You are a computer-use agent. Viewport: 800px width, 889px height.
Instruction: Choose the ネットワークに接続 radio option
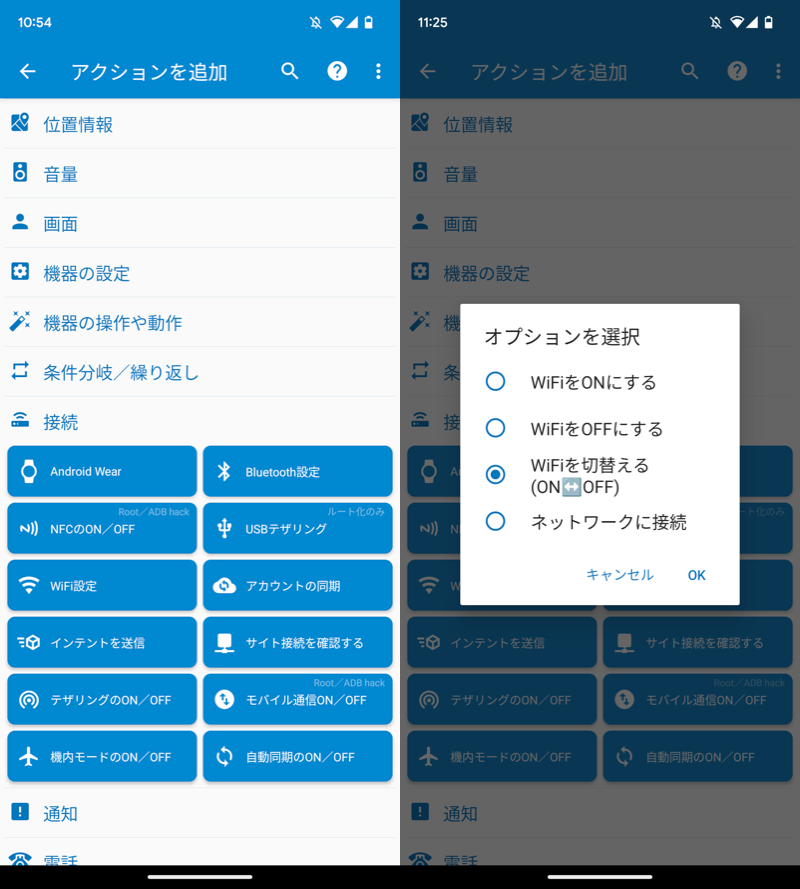pos(496,521)
